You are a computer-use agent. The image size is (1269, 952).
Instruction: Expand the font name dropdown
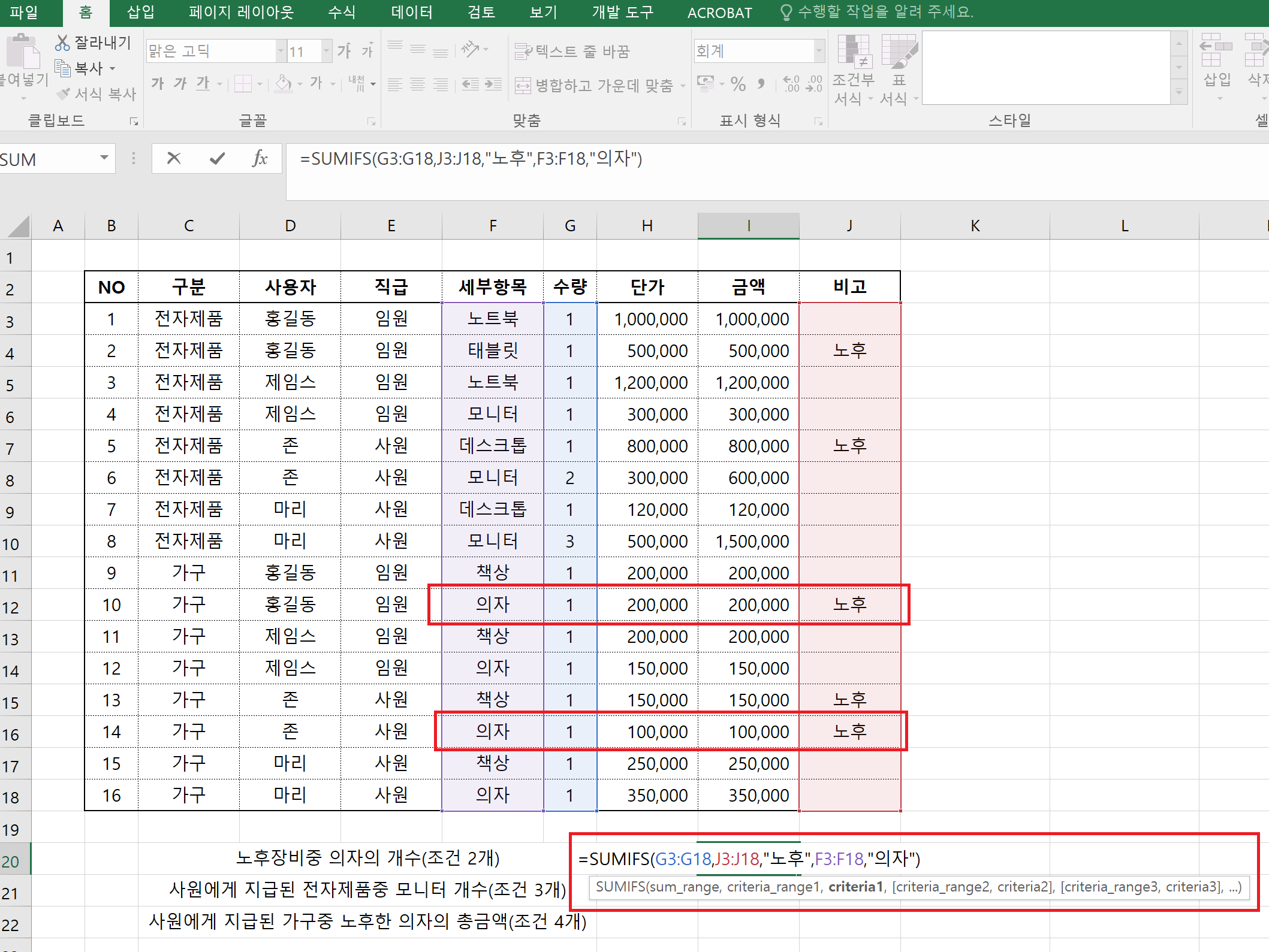[281, 52]
